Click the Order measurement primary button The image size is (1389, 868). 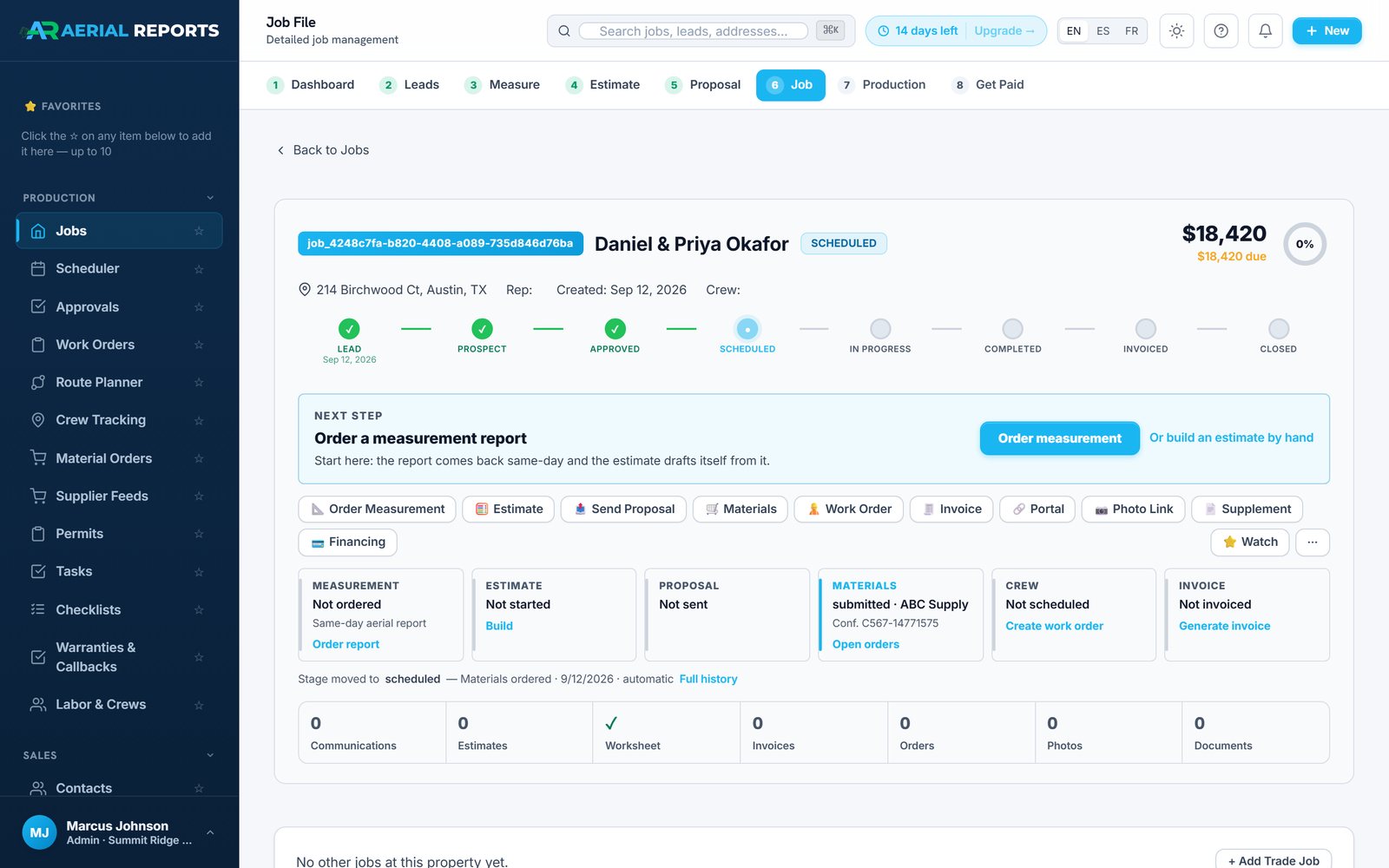tap(1059, 438)
